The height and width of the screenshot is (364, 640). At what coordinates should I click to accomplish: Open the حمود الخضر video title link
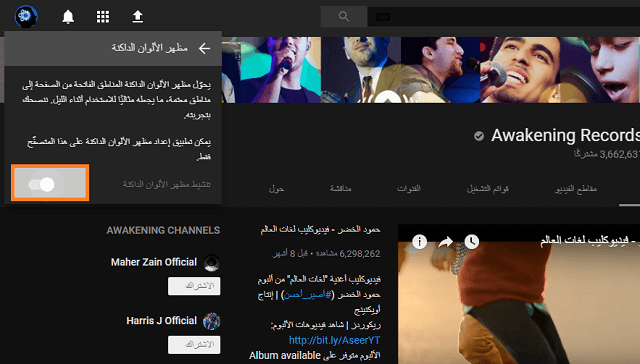pos(320,230)
